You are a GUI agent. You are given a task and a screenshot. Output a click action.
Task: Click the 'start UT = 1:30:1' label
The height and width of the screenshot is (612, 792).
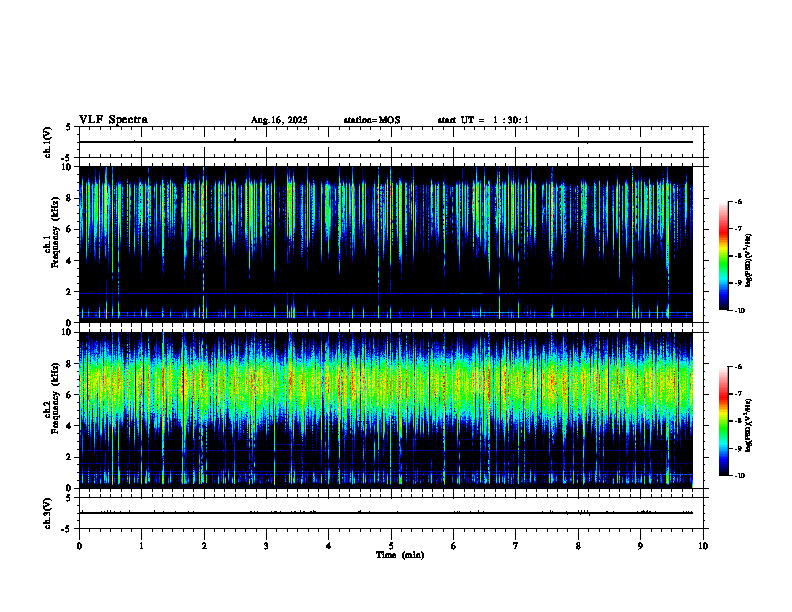483,120
